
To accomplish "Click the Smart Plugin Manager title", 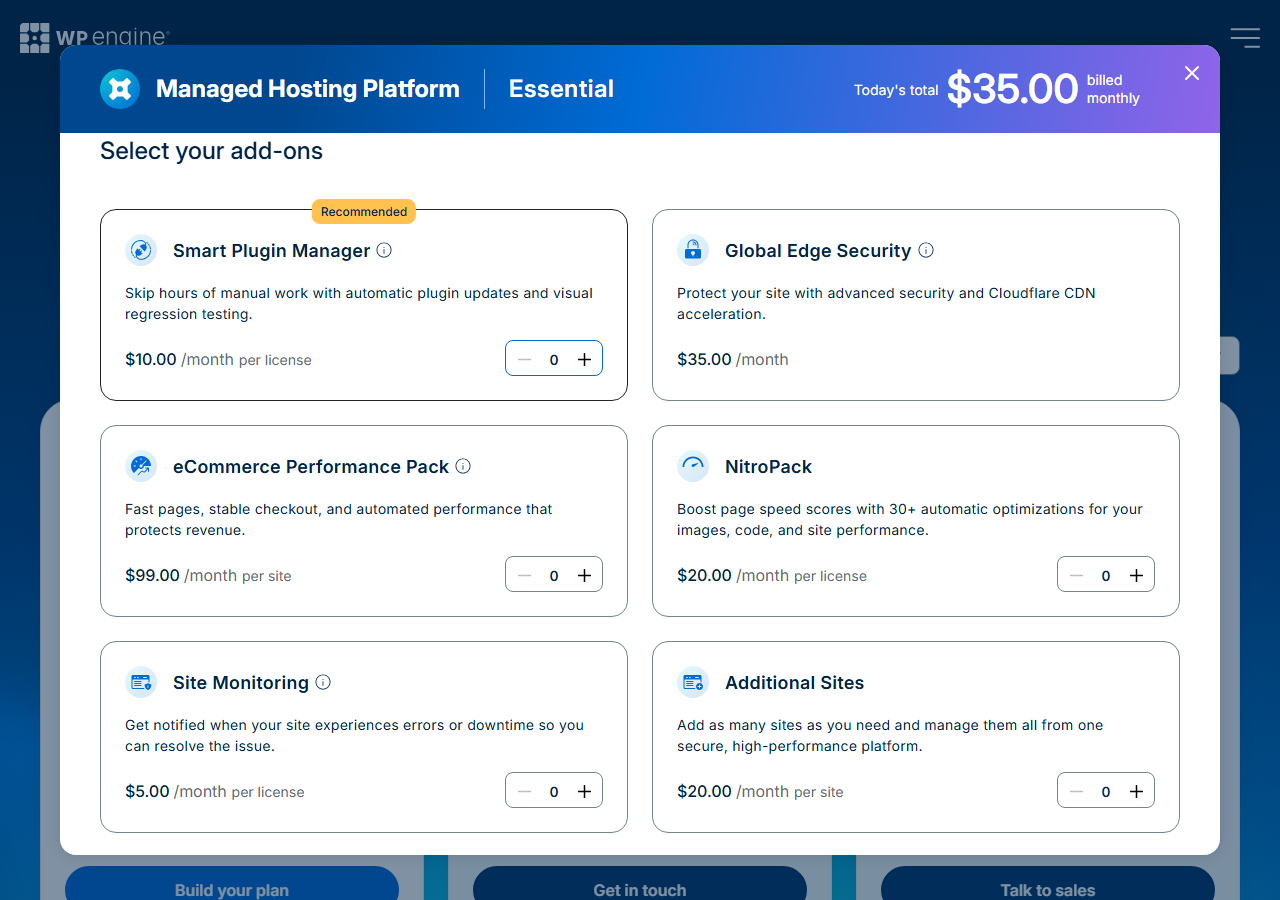I will (x=272, y=250).
